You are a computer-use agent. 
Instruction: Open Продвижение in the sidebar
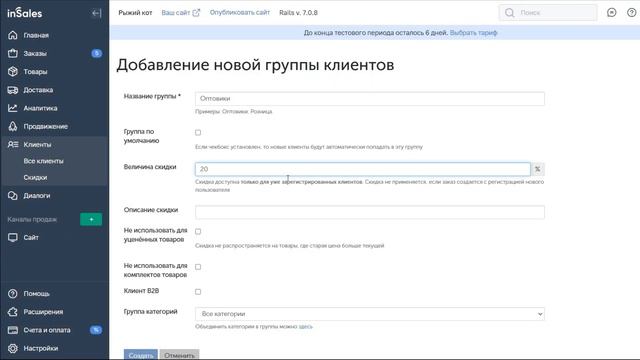tap(45, 127)
